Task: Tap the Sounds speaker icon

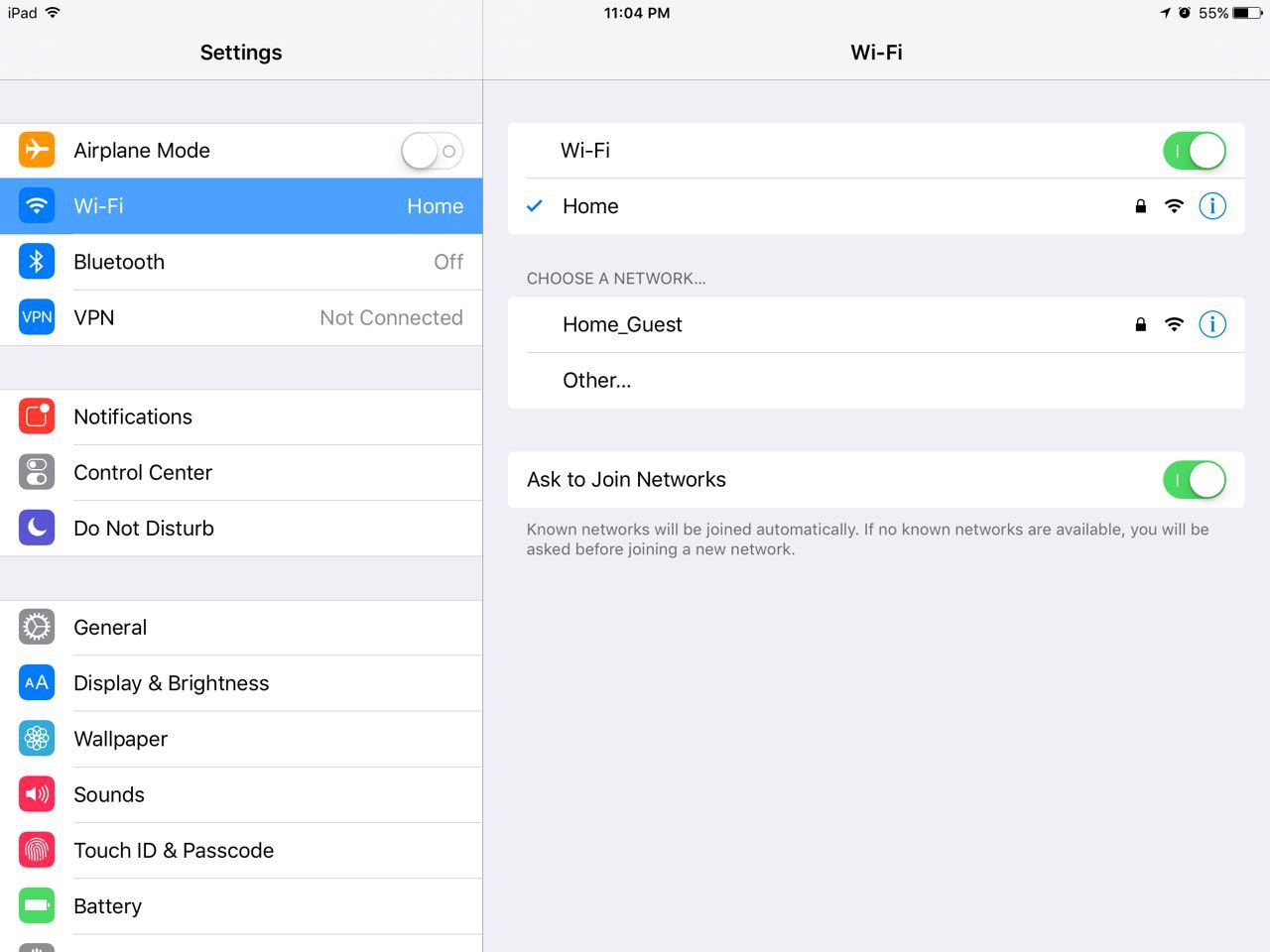Action: tap(37, 793)
